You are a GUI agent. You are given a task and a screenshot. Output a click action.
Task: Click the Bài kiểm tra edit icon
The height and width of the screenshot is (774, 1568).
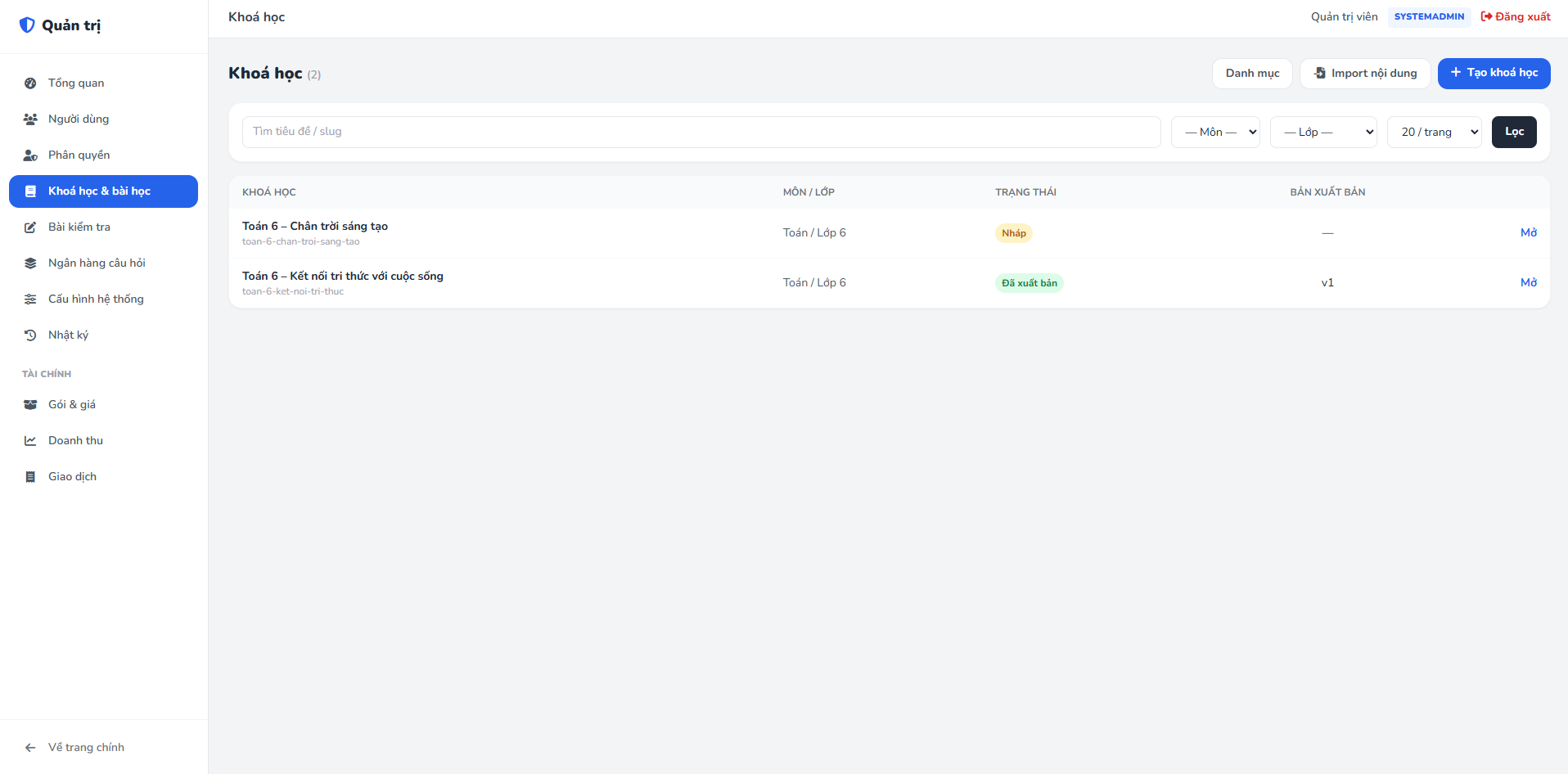coord(30,227)
